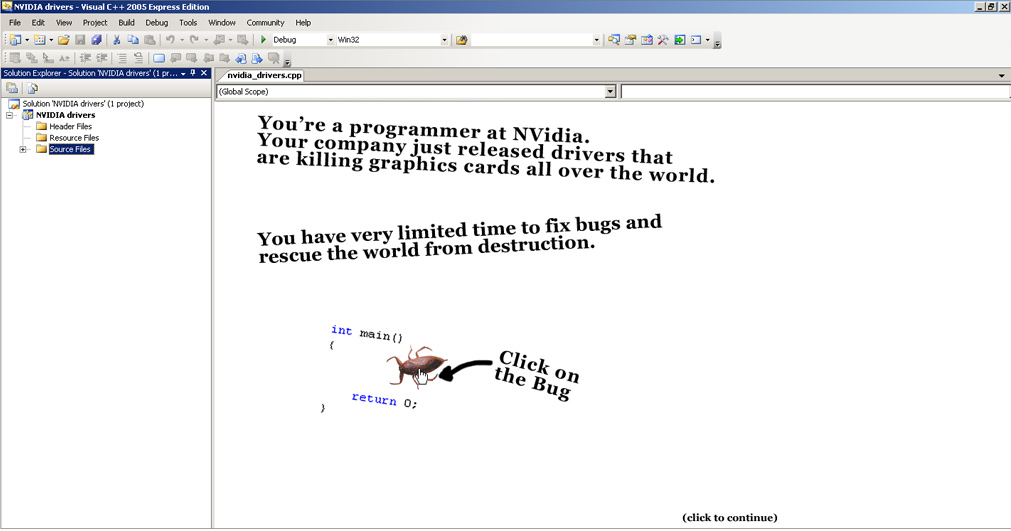Click the Toggle Bookmark icon
The height and width of the screenshot is (531, 1011).
click(159, 58)
